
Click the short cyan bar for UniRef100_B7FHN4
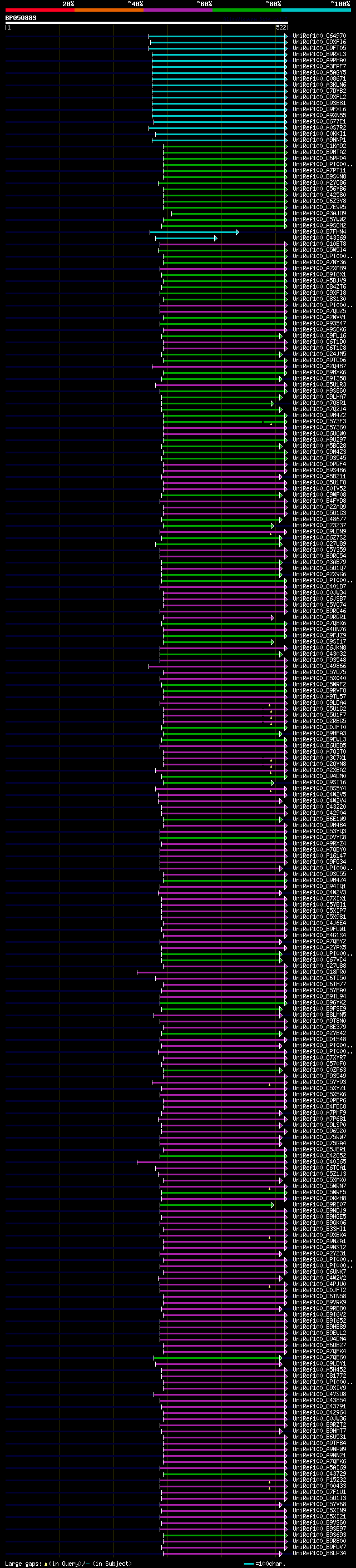[x=194, y=232]
